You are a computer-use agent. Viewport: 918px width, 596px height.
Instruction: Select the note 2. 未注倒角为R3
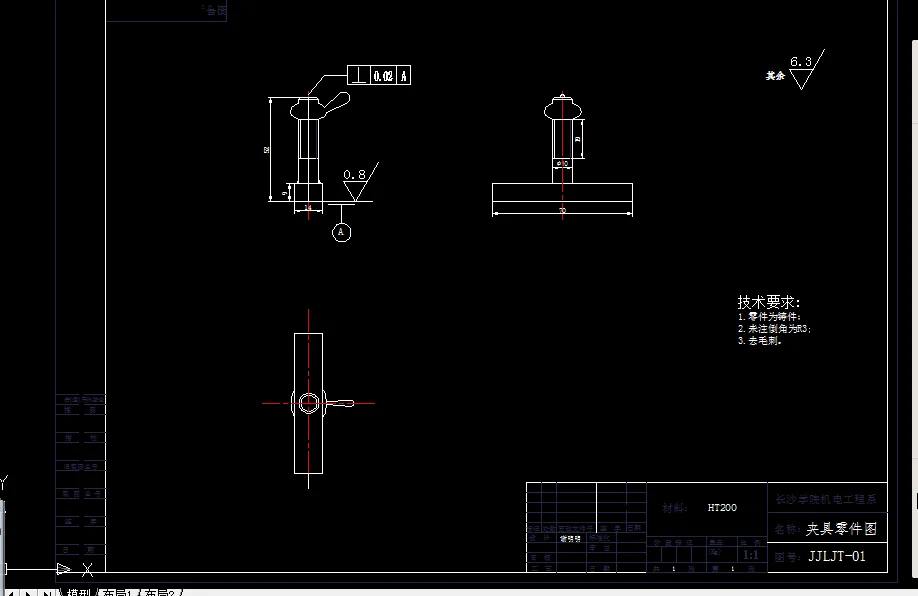775,328
